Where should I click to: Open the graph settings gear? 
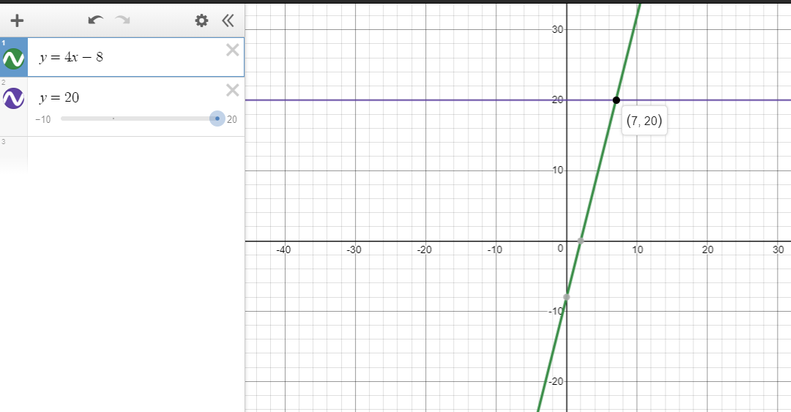(201, 19)
